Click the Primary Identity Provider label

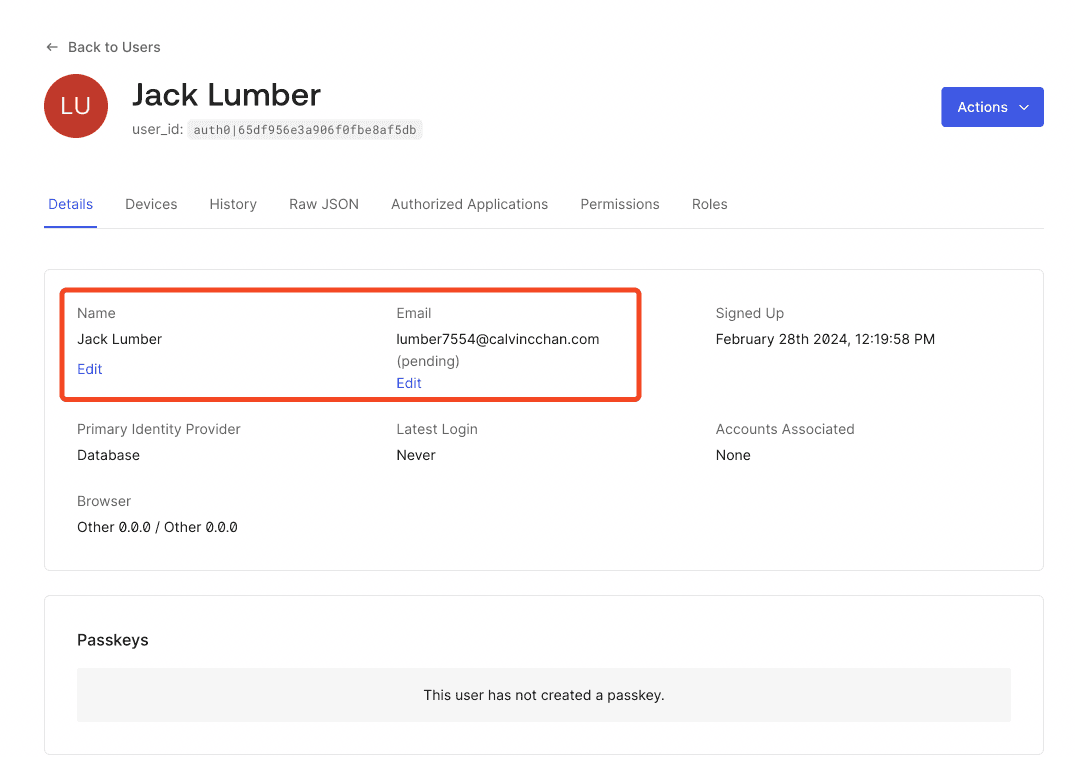pyautogui.click(x=159, y=429)
